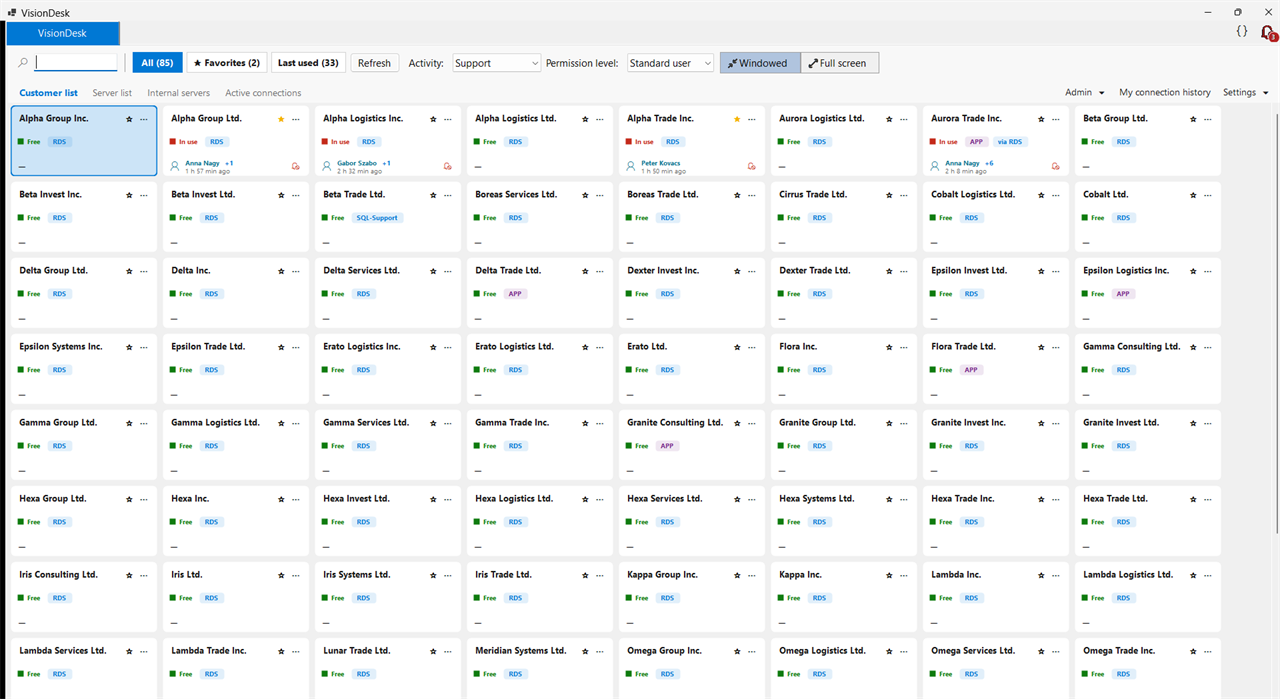
Task: Unfavorite Alpha Group Ltd. gold star
Action: click(x=281, y=119)
